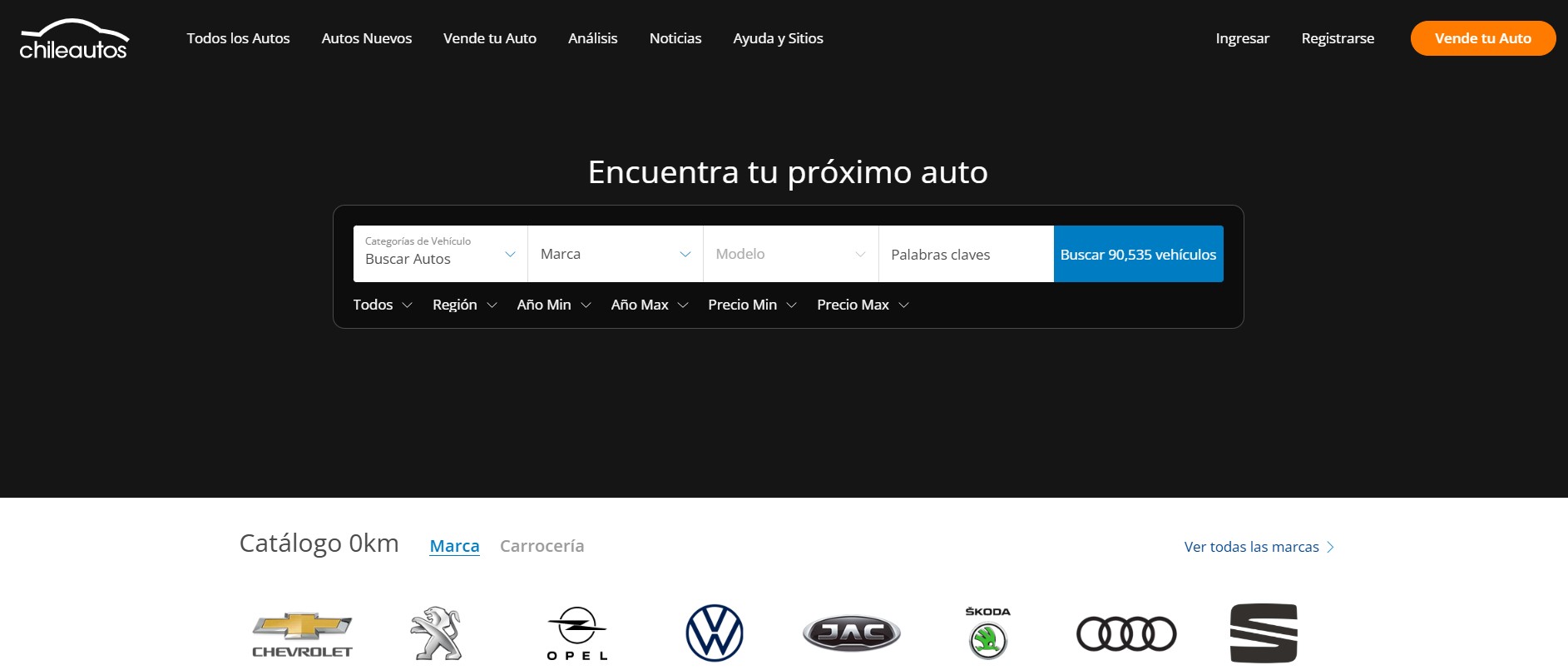Choose the Audi rings logo
This screenshot has height=670, width=1568.
pyautogui.click(x=1126, y=633)
